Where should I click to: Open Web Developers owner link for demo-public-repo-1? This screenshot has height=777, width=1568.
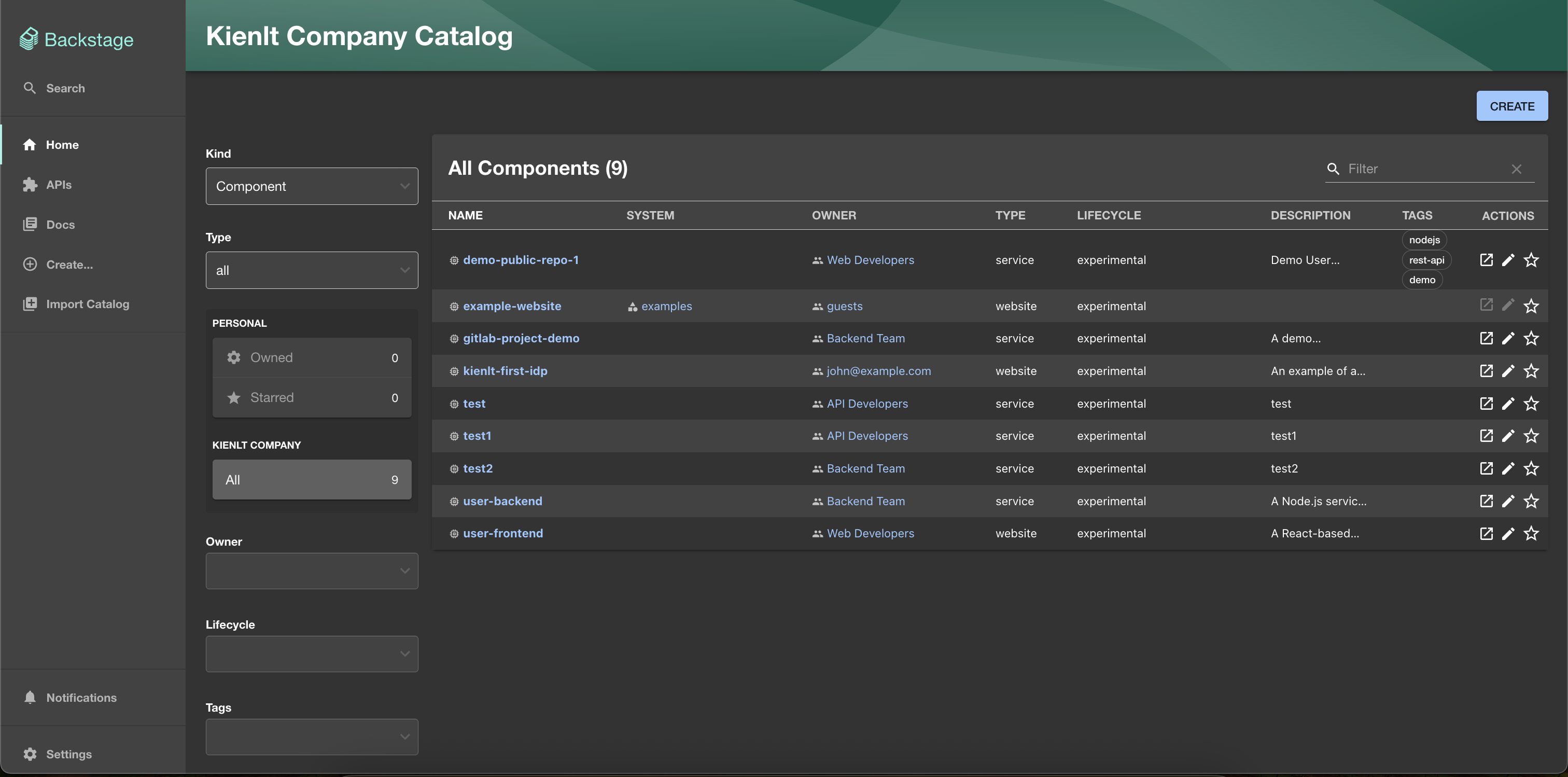(x=870, y=260)
